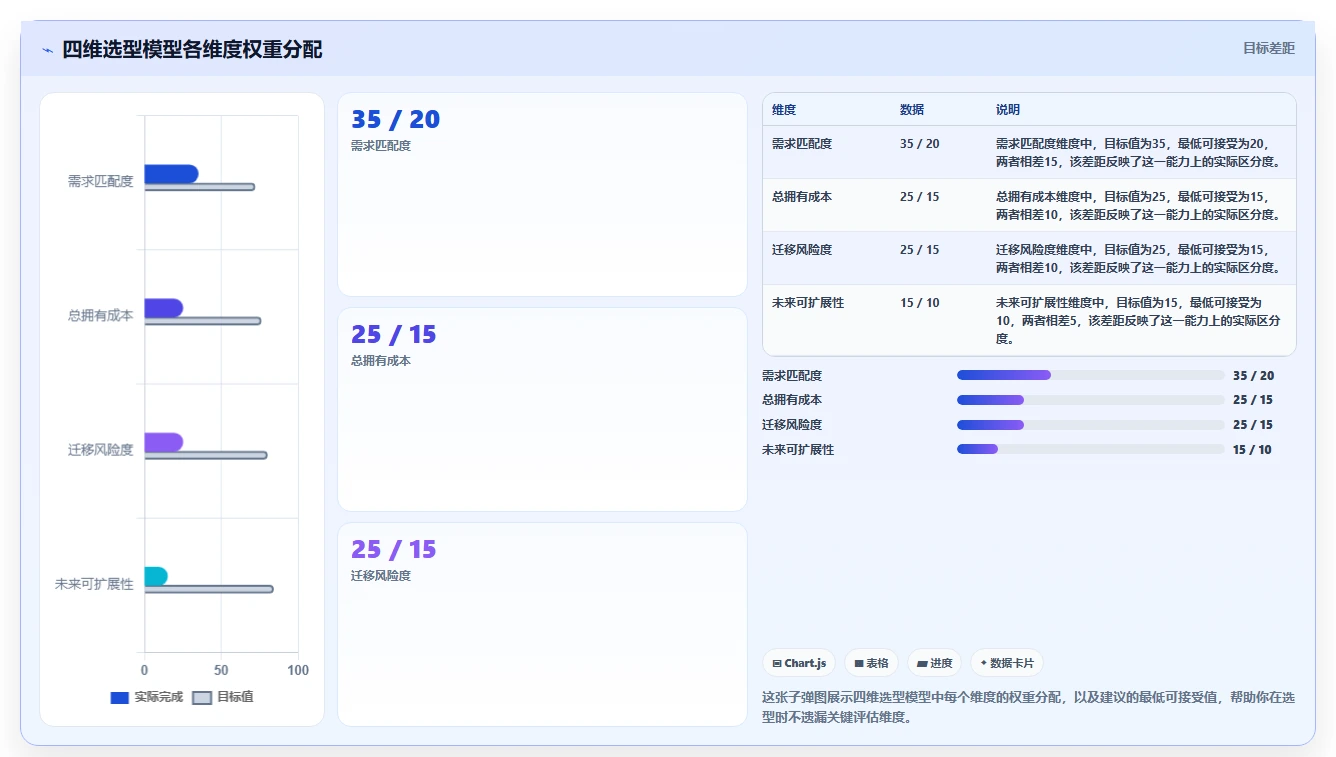Click the purple 迁移风险度 bar in the chart

[164, 442]
